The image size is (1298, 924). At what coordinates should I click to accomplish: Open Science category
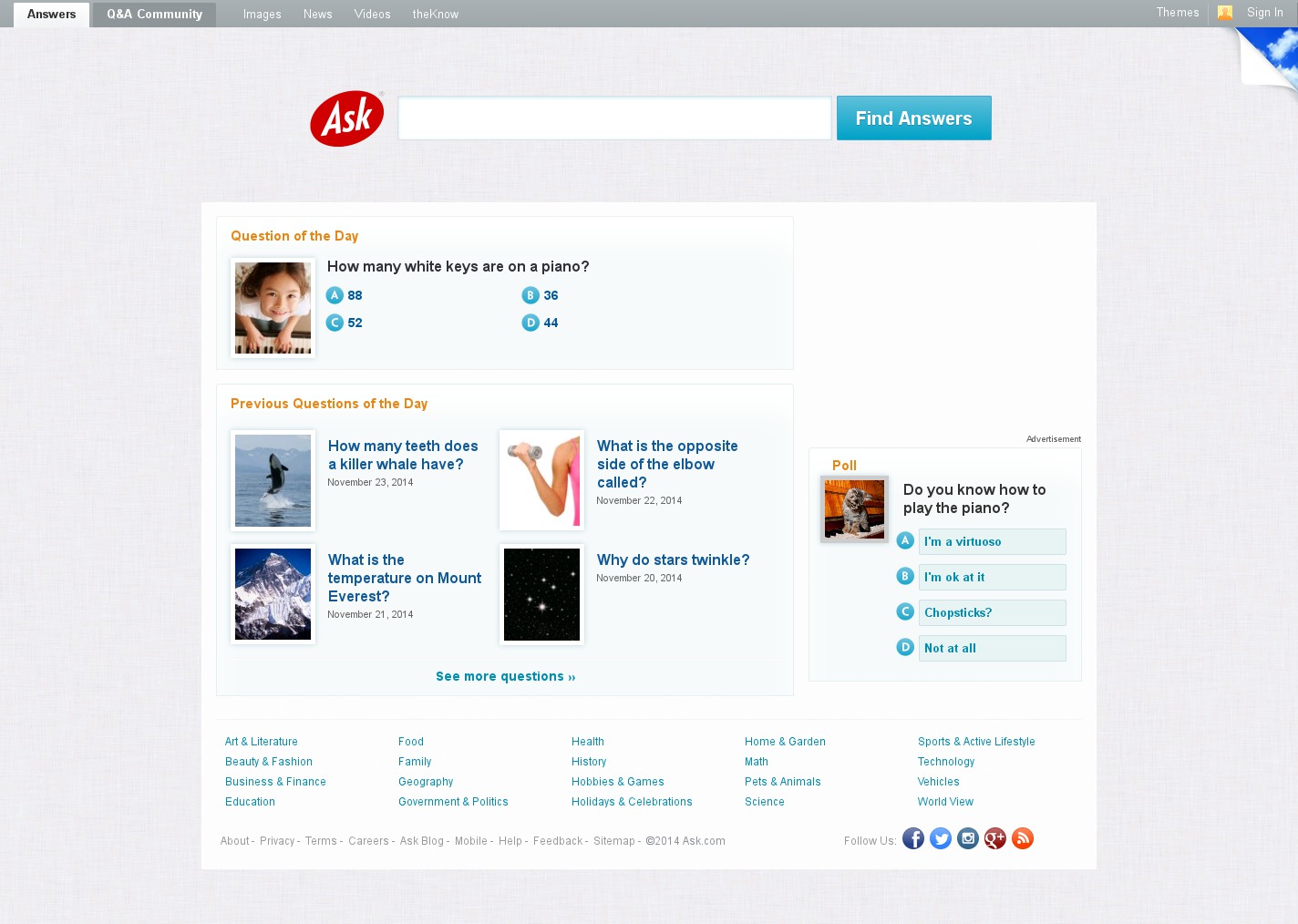coord(765,802)
